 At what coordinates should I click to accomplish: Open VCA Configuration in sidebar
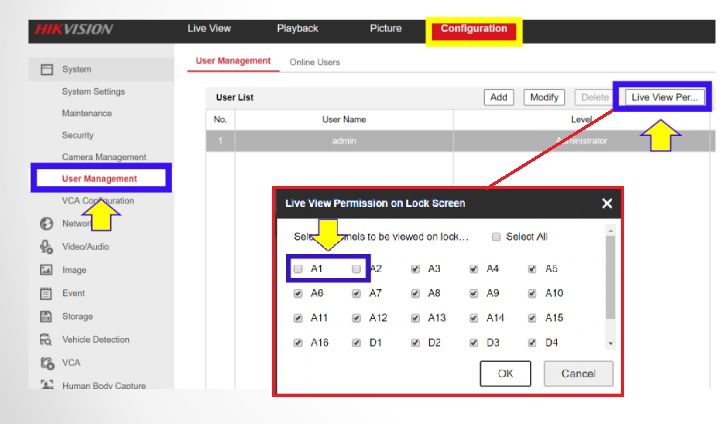click(x=98, y=201)
